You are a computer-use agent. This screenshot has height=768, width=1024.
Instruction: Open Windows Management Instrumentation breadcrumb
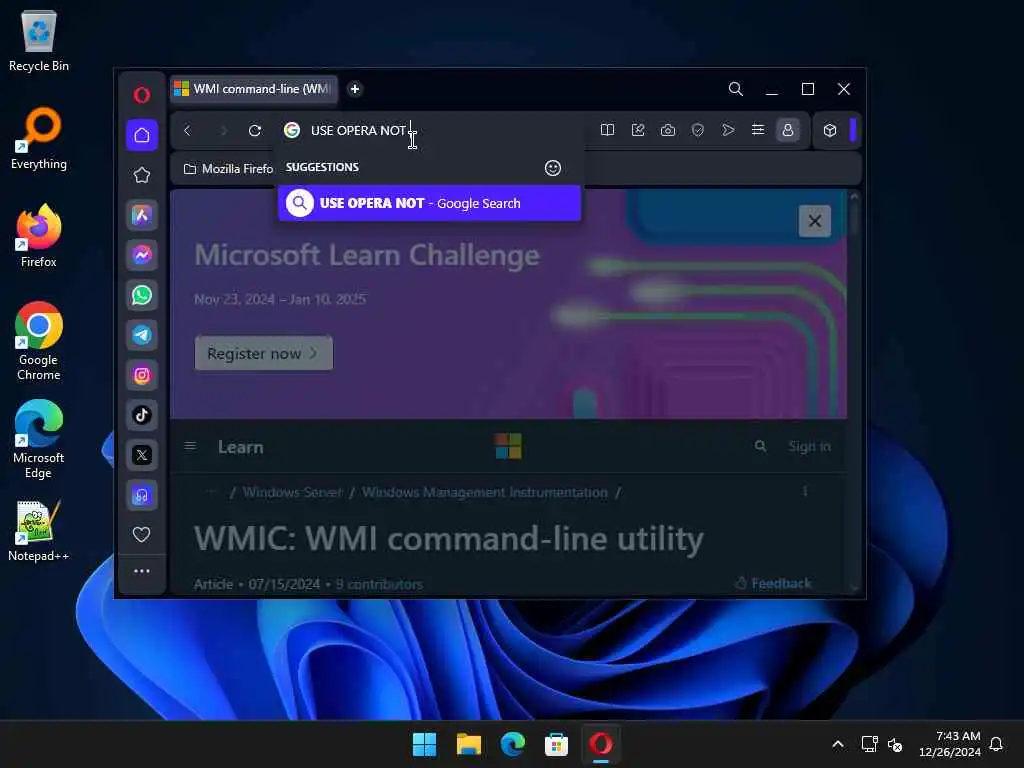click(485, 492)
